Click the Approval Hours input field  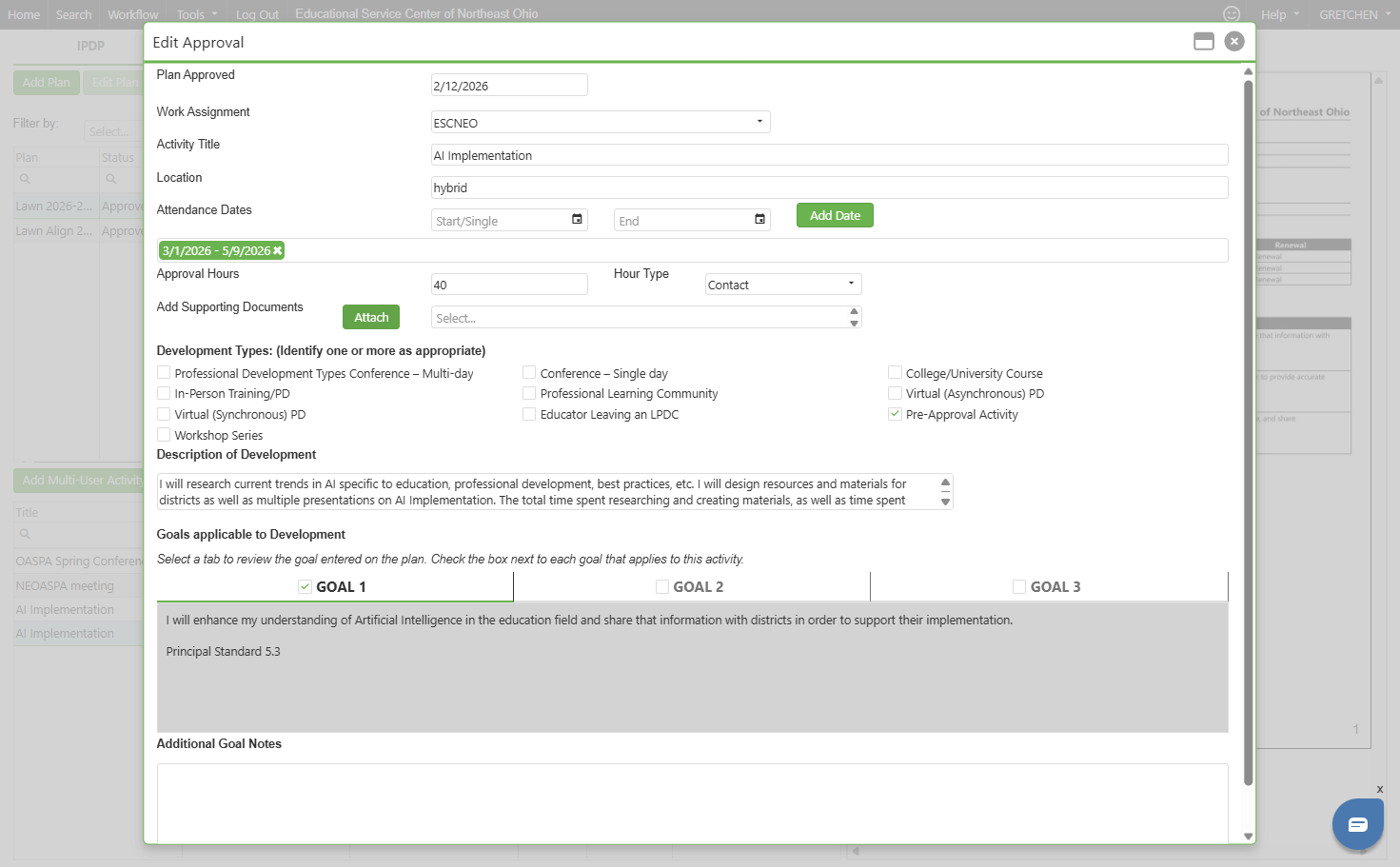(509, 285)
